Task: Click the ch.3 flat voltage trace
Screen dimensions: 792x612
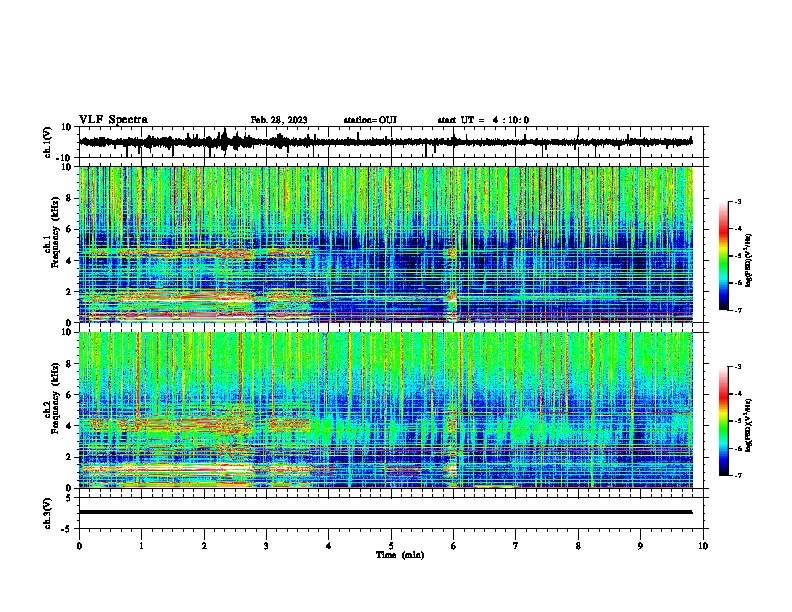Action: point(385,512)
